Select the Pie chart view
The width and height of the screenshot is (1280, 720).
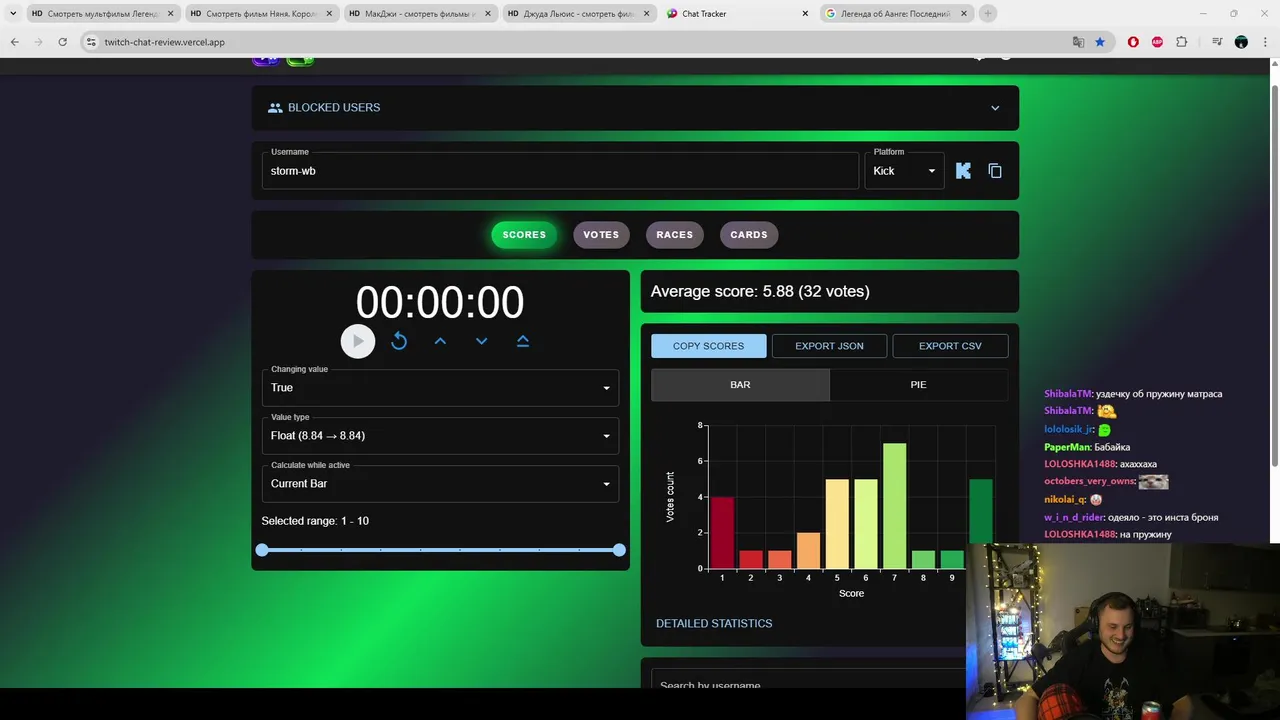(x=918, y=385)
